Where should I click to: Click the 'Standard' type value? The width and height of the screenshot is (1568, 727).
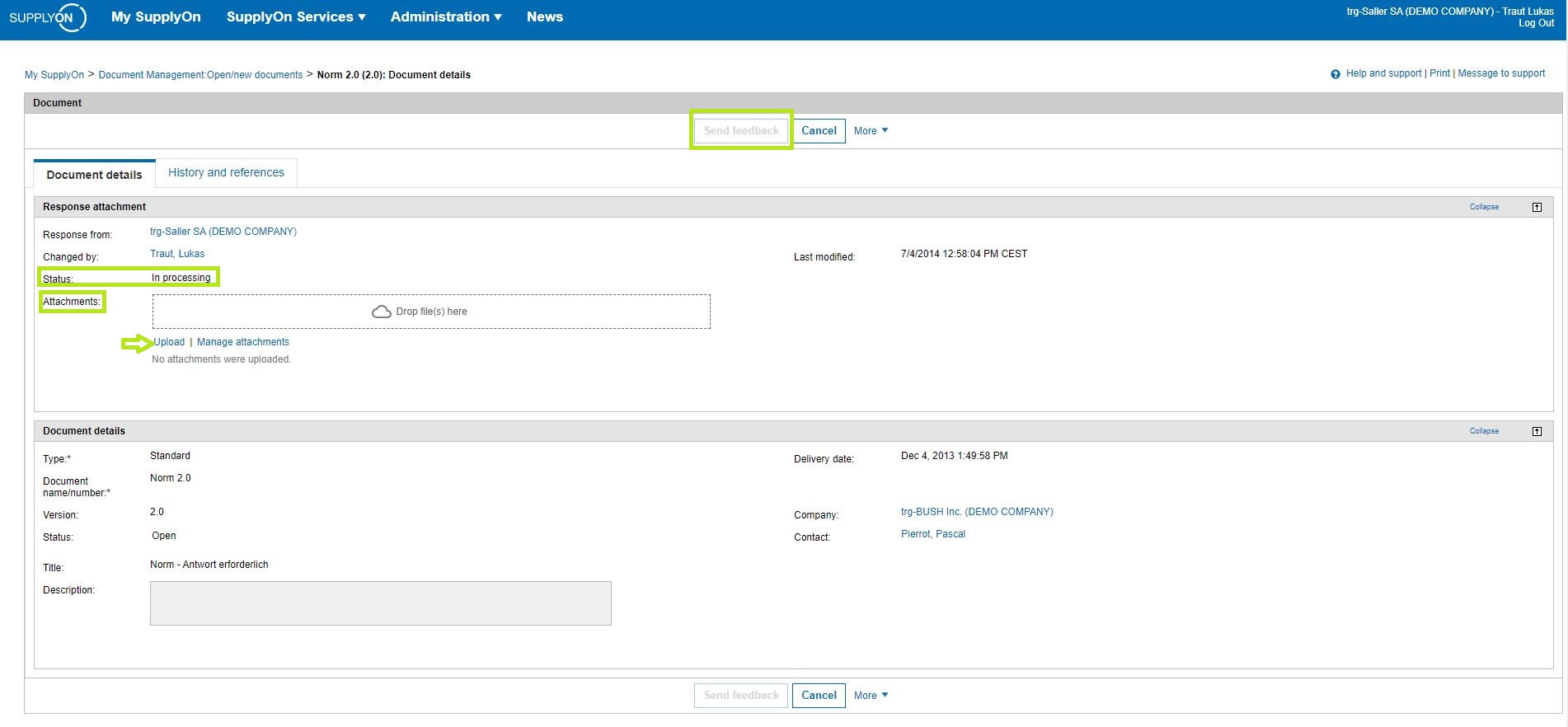coord(170,456)
